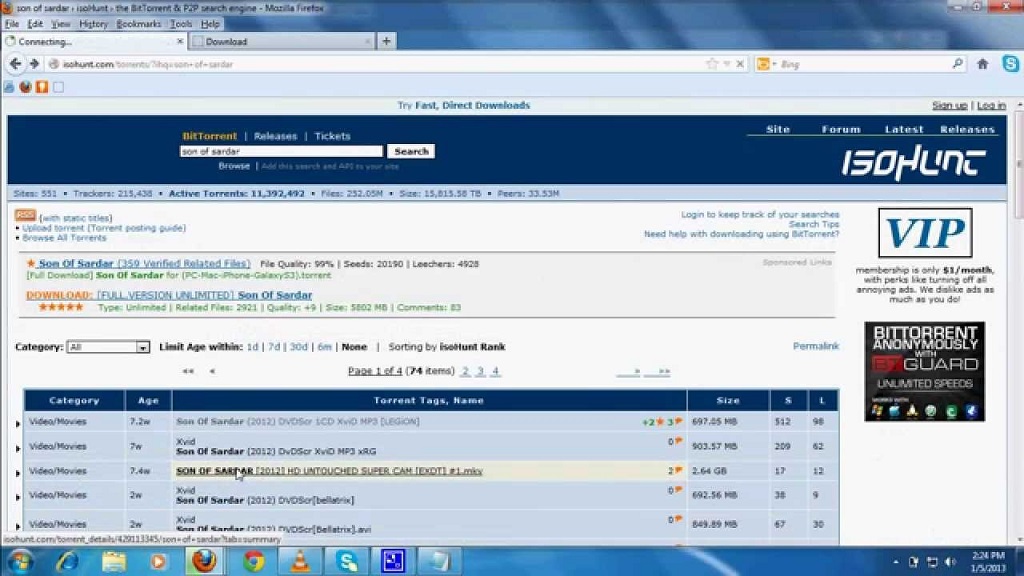Switch to the Download tab
Screen dimensions: 1024x576
(282, 41)
